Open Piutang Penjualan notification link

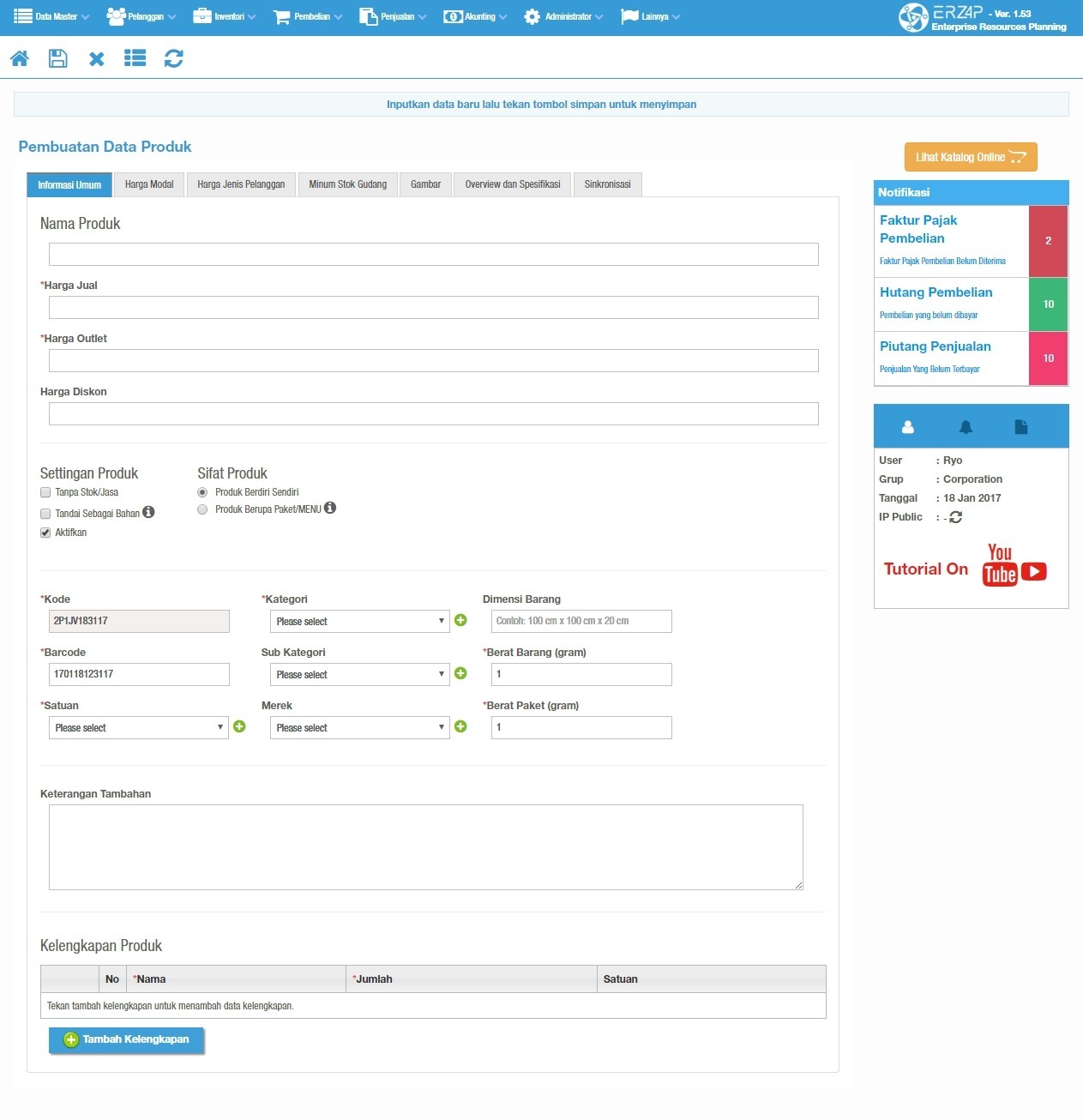(935, 346)
